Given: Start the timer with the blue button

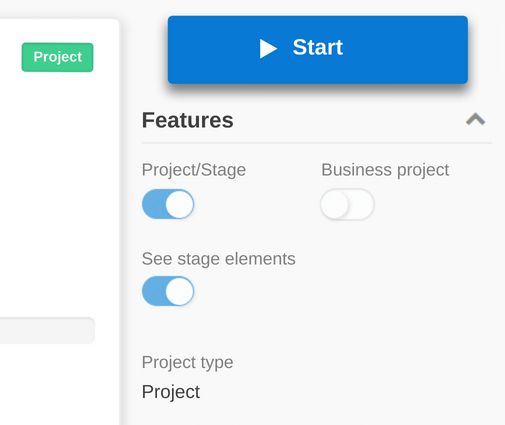Looking at the screenshot, I should [x=318, y=50].
